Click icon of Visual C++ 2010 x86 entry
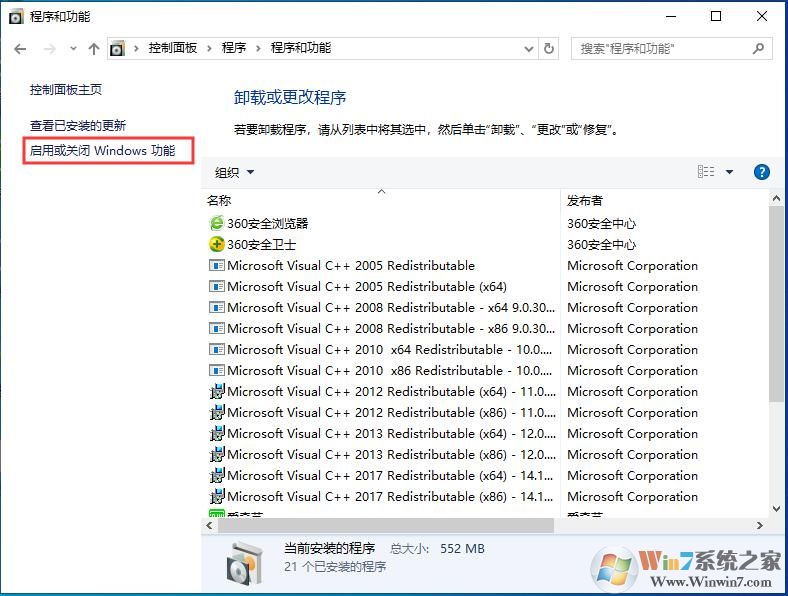Viewport: 788px width, 596px height. click(216, 370)
